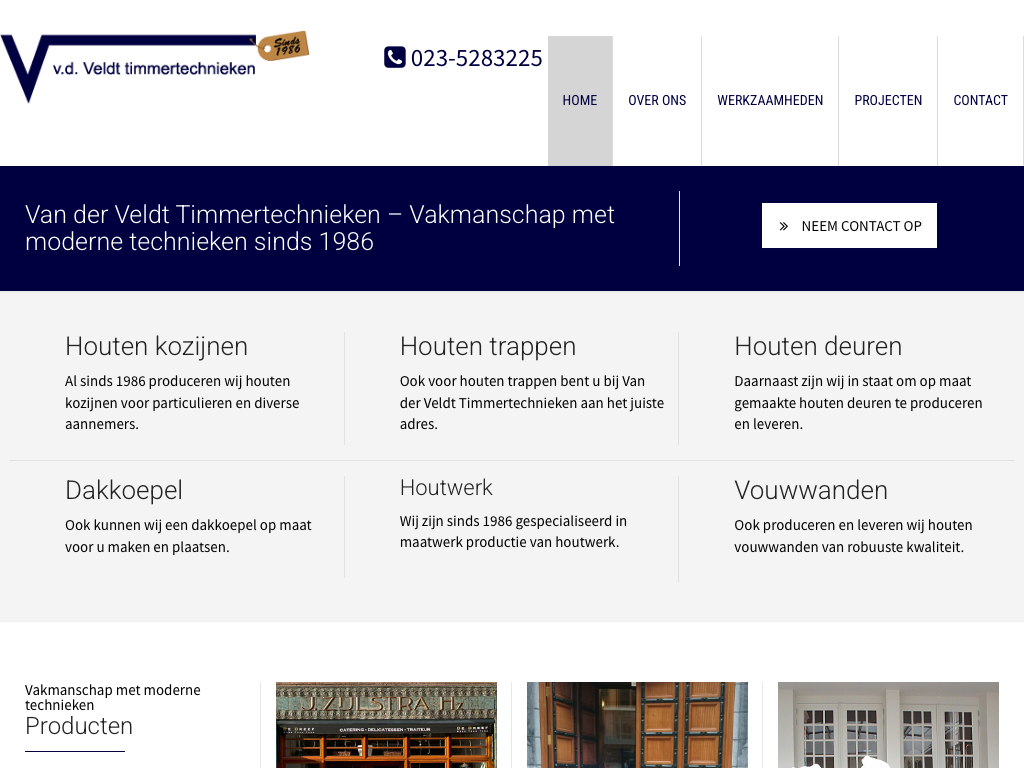The height and width of the screenshot is (768, 1024).
Task: Open the white window frames thumbnail
Action: click(x=888, y=725)
